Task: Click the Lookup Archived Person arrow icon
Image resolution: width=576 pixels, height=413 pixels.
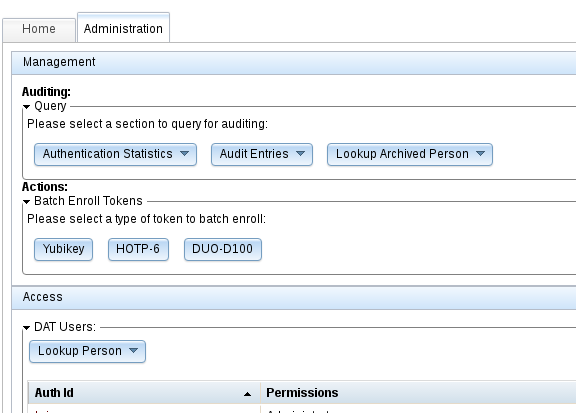Action: pos(480,154)
